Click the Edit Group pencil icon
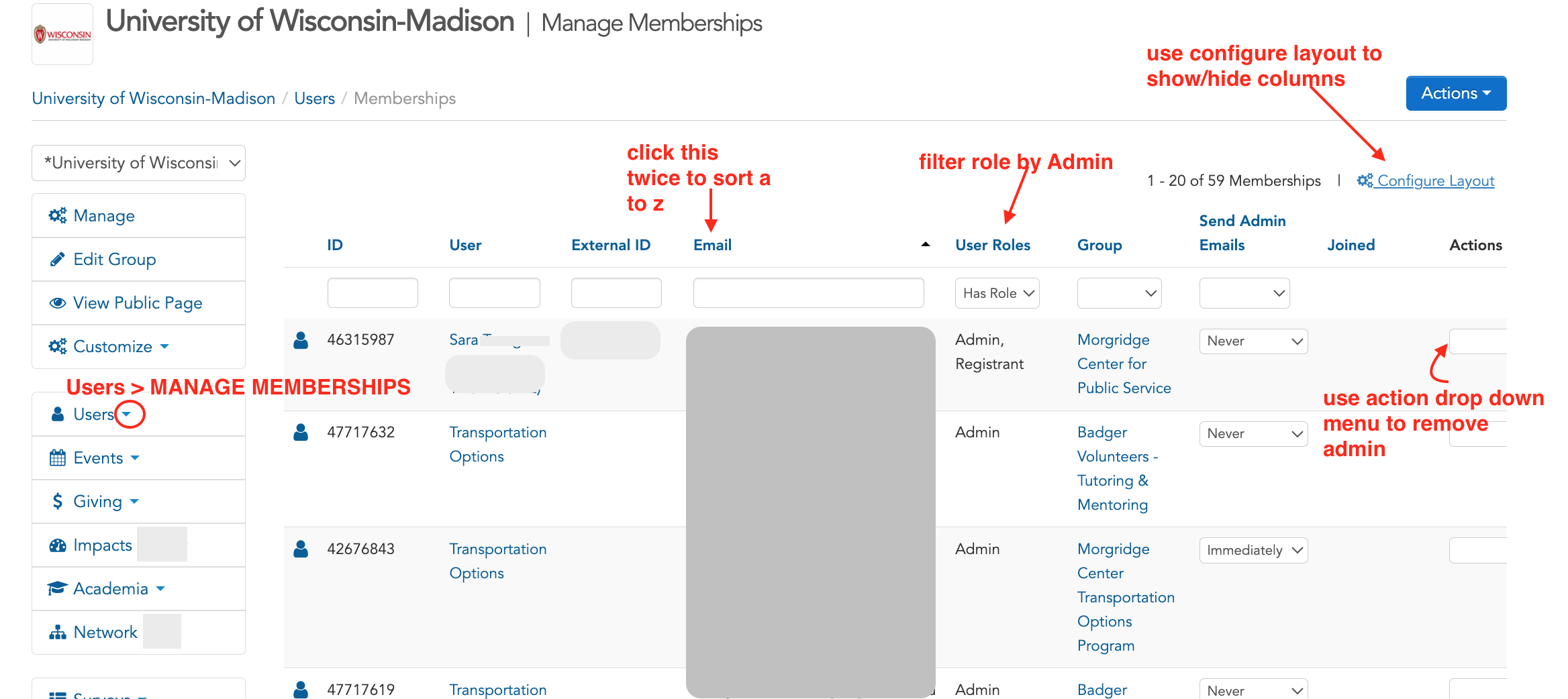The image size is (1568, 699). pyautogui.click(x=58, y=259)
